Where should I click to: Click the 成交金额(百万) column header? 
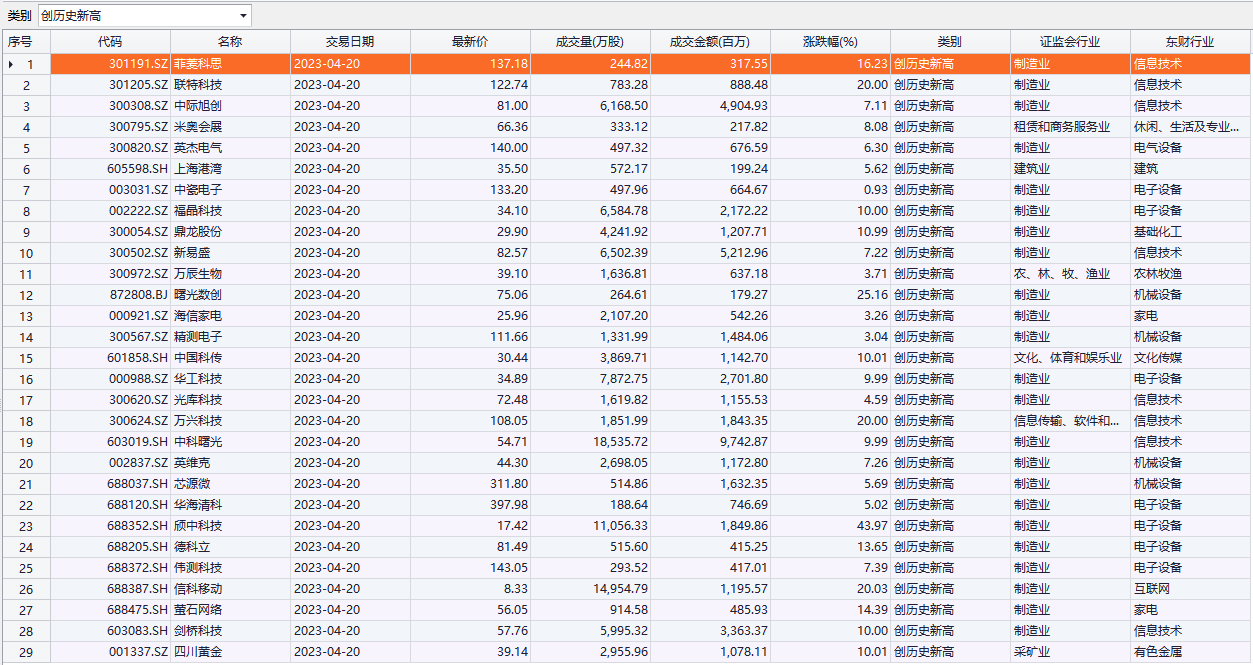coord(710,42)
